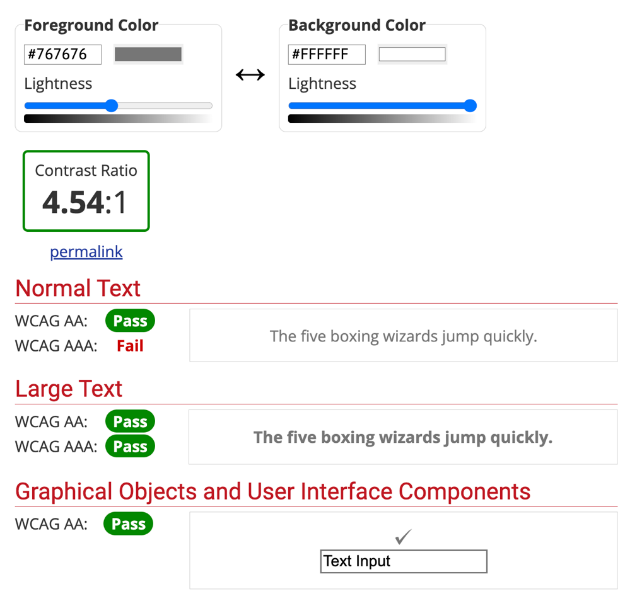This screenshot has width=625, height=606.
Task: Click the bold large text sample sentence
Action: (x=403, y=437)
